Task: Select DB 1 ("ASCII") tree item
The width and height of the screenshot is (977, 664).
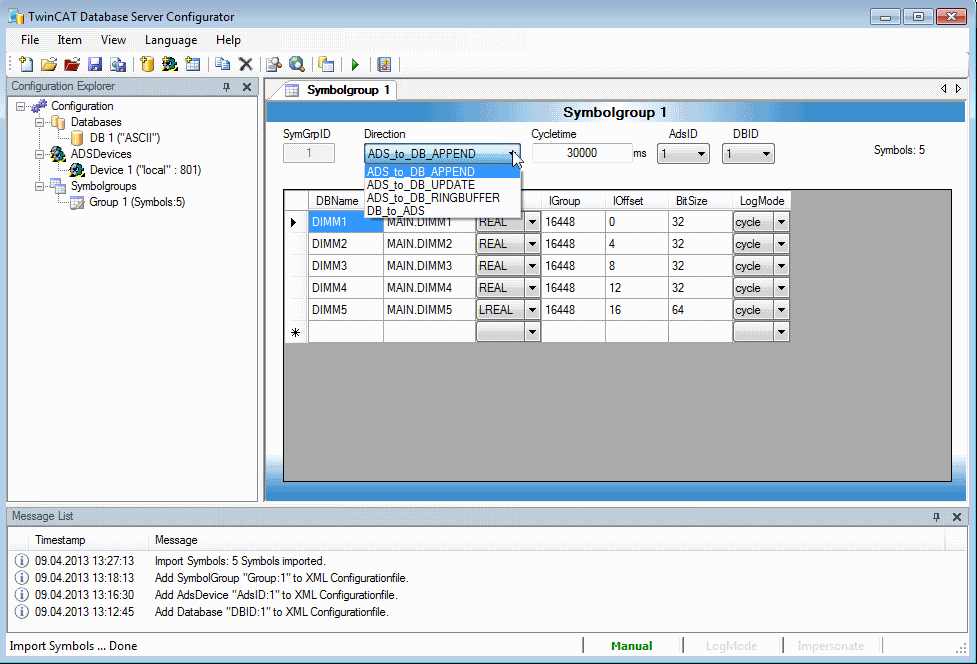Action: [125, 138]
